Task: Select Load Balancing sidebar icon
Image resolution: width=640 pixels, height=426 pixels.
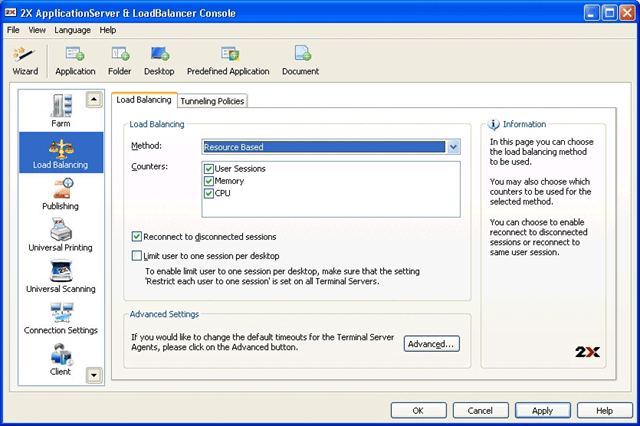Action: [x=61, y=153]
